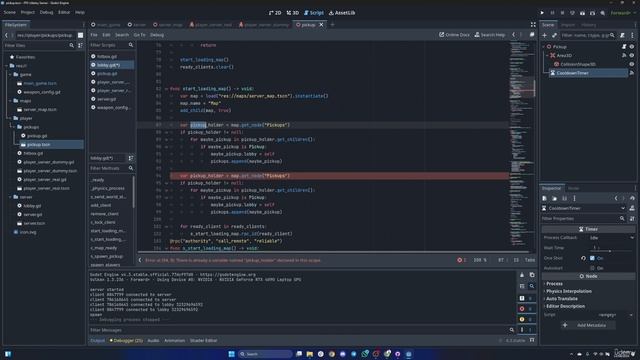Show signals icon on Area3D node row
The width and height of the screenshot is (640, 360).
(624, 56)
